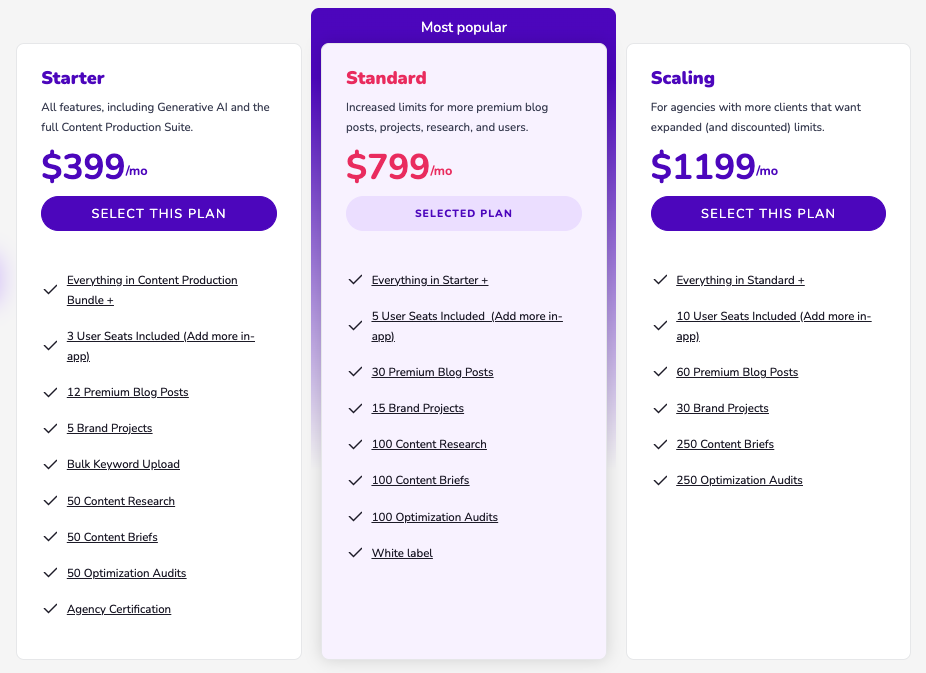The height and width of the screenshot is (673, 926).
Task: Click the 250 Optimization Audits link
Action: [x=739, y=480]
